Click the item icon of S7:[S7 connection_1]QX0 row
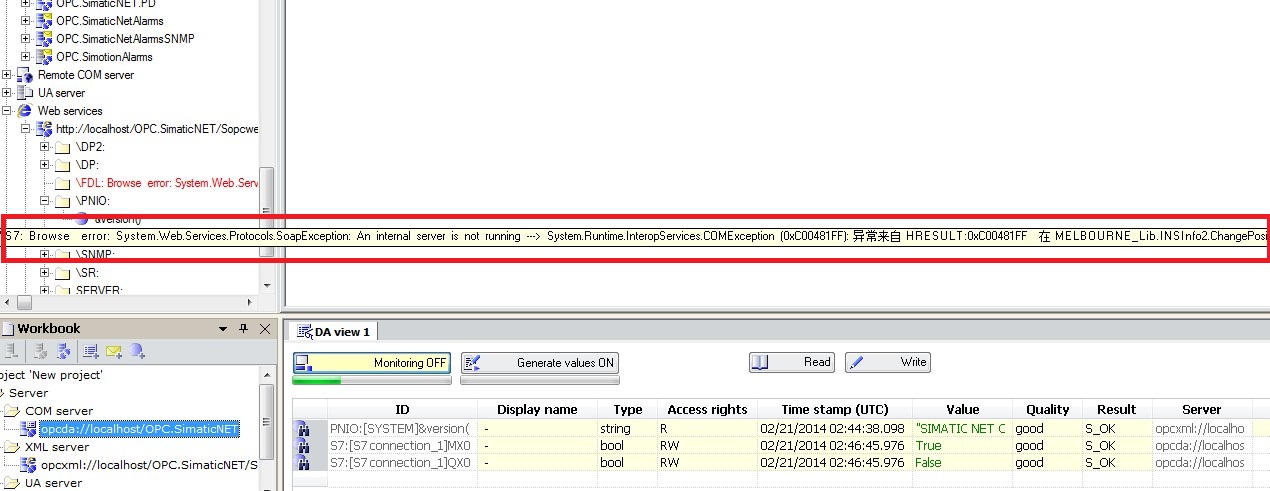This screenshot has height=491, width=1270. click(301, 463)
